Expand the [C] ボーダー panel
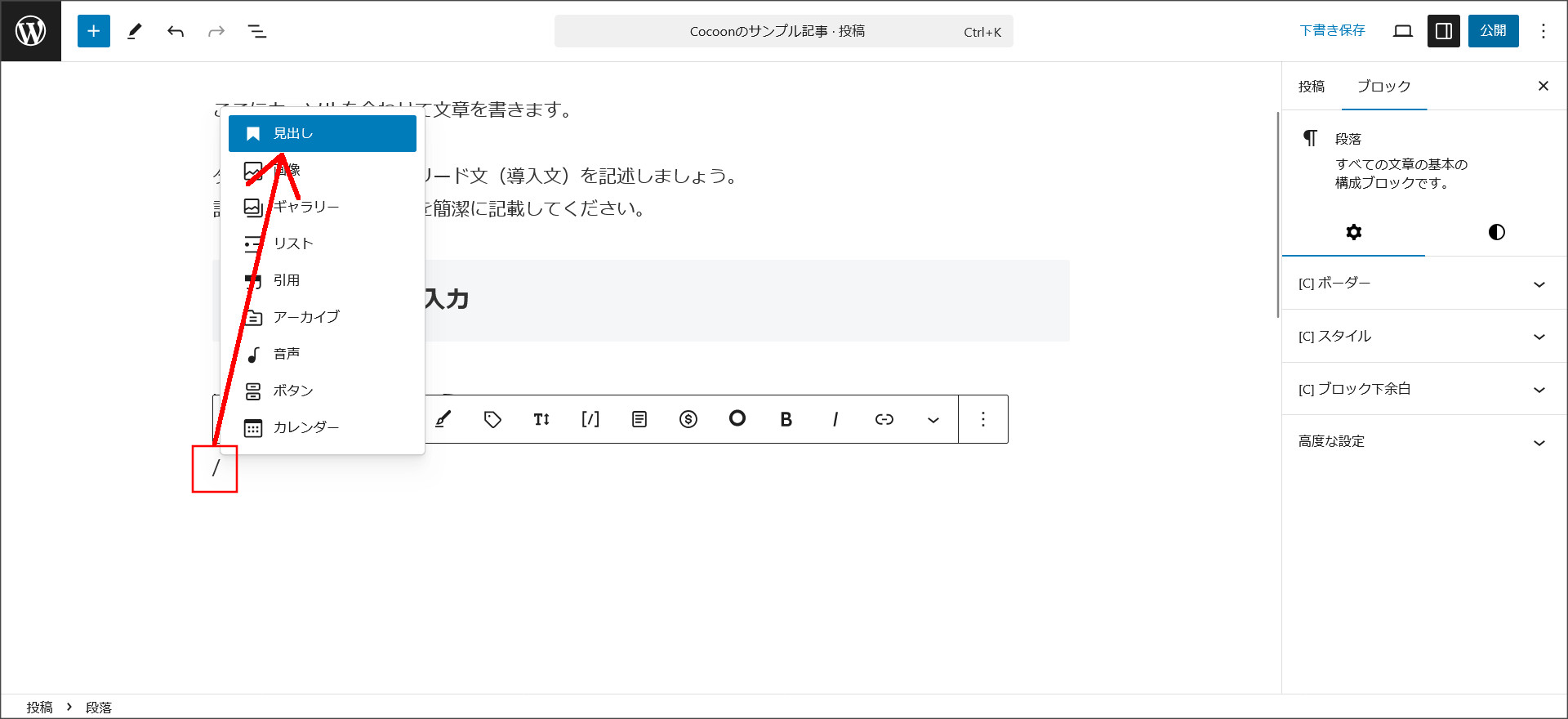 (1424, 284)
